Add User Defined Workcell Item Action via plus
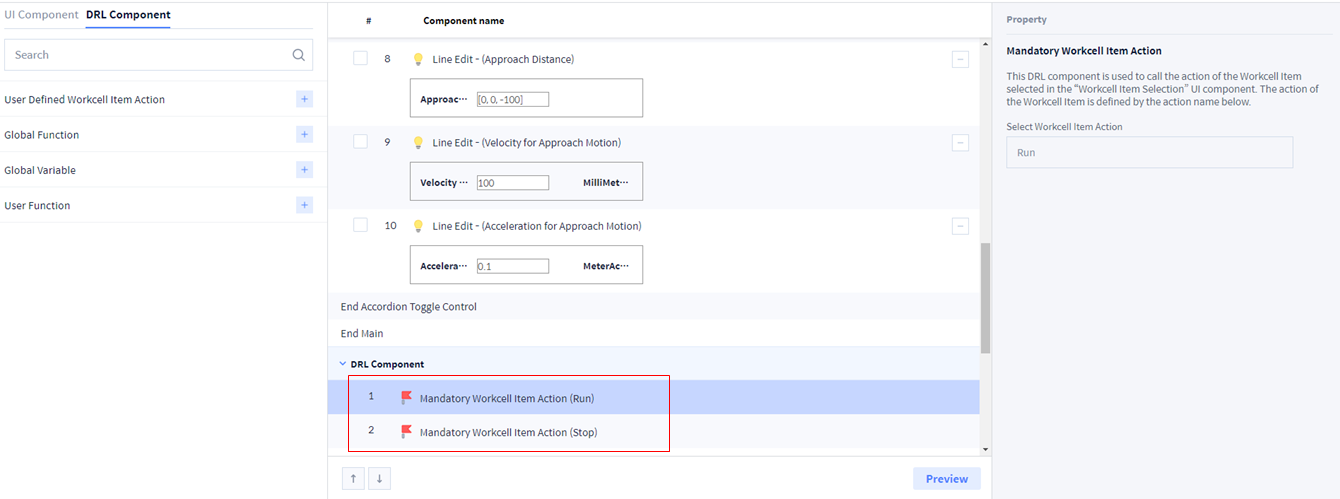 [304, 99]
